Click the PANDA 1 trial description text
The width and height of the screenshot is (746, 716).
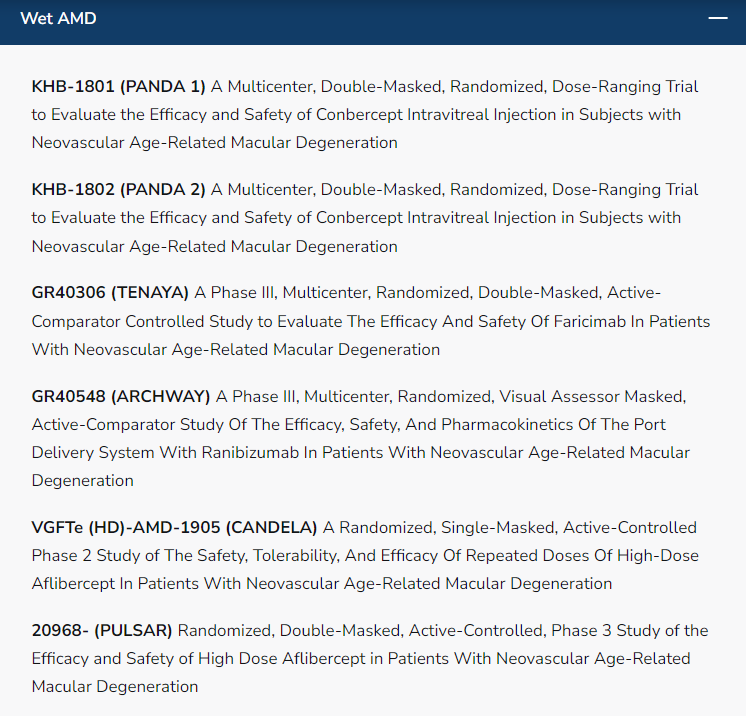[365, 115]
